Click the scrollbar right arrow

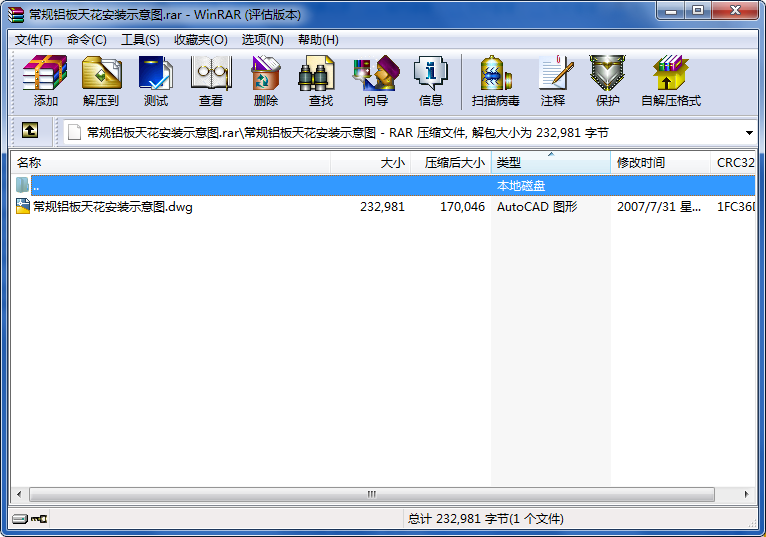tap(746, 494)
